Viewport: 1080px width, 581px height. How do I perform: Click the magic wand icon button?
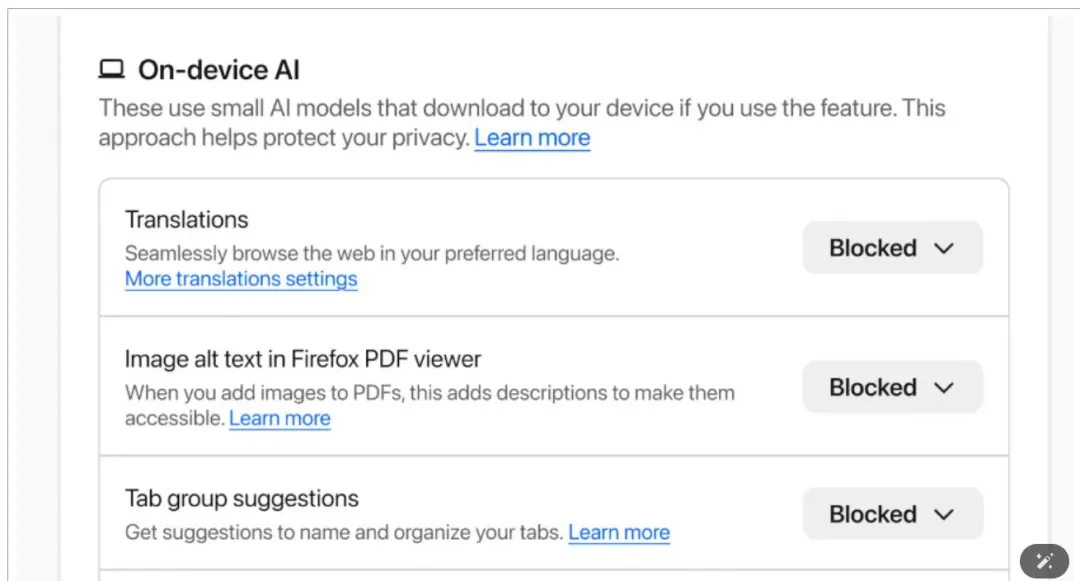pos(1045,561)
